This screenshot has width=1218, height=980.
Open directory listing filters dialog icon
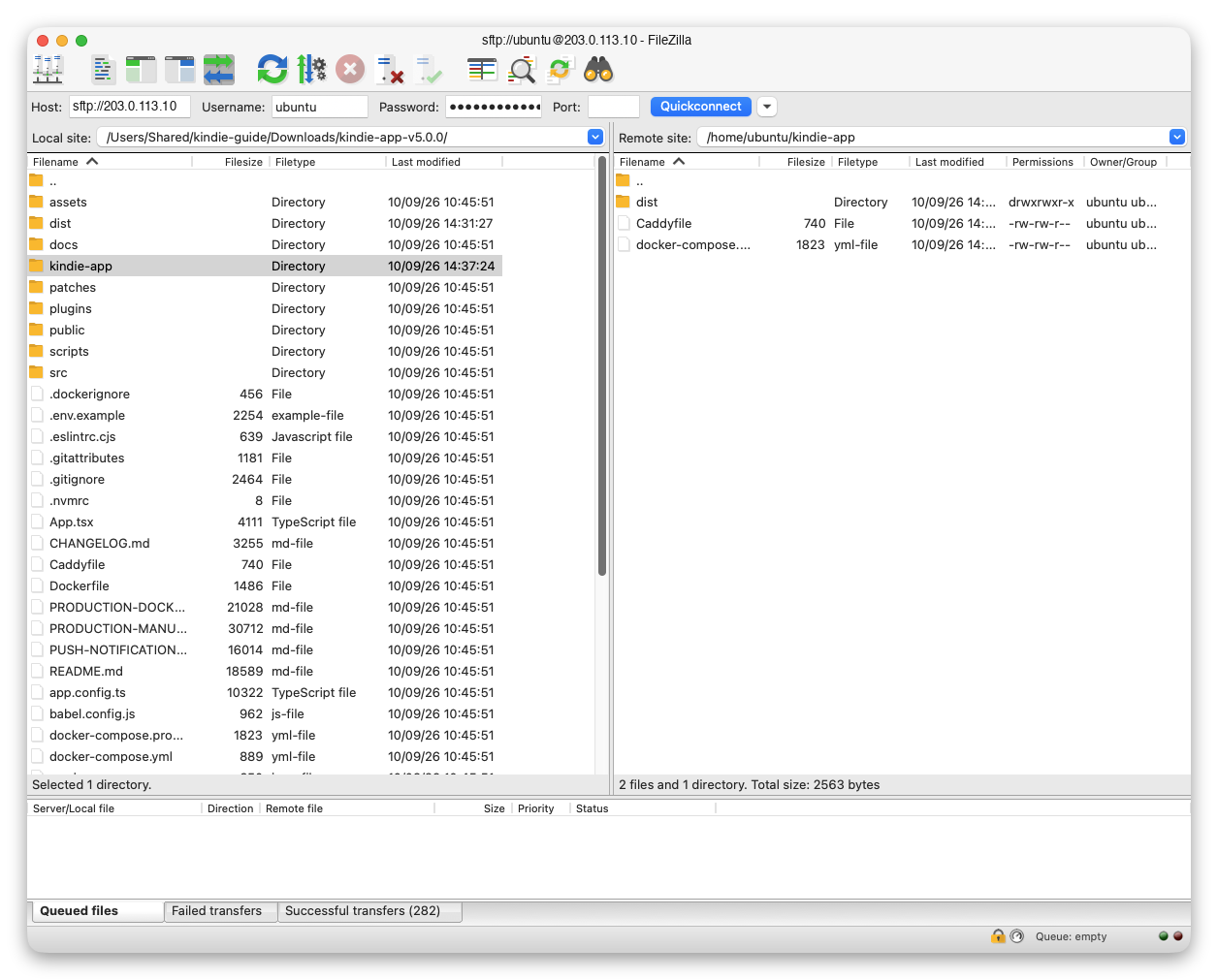click(x=482, y=69)
